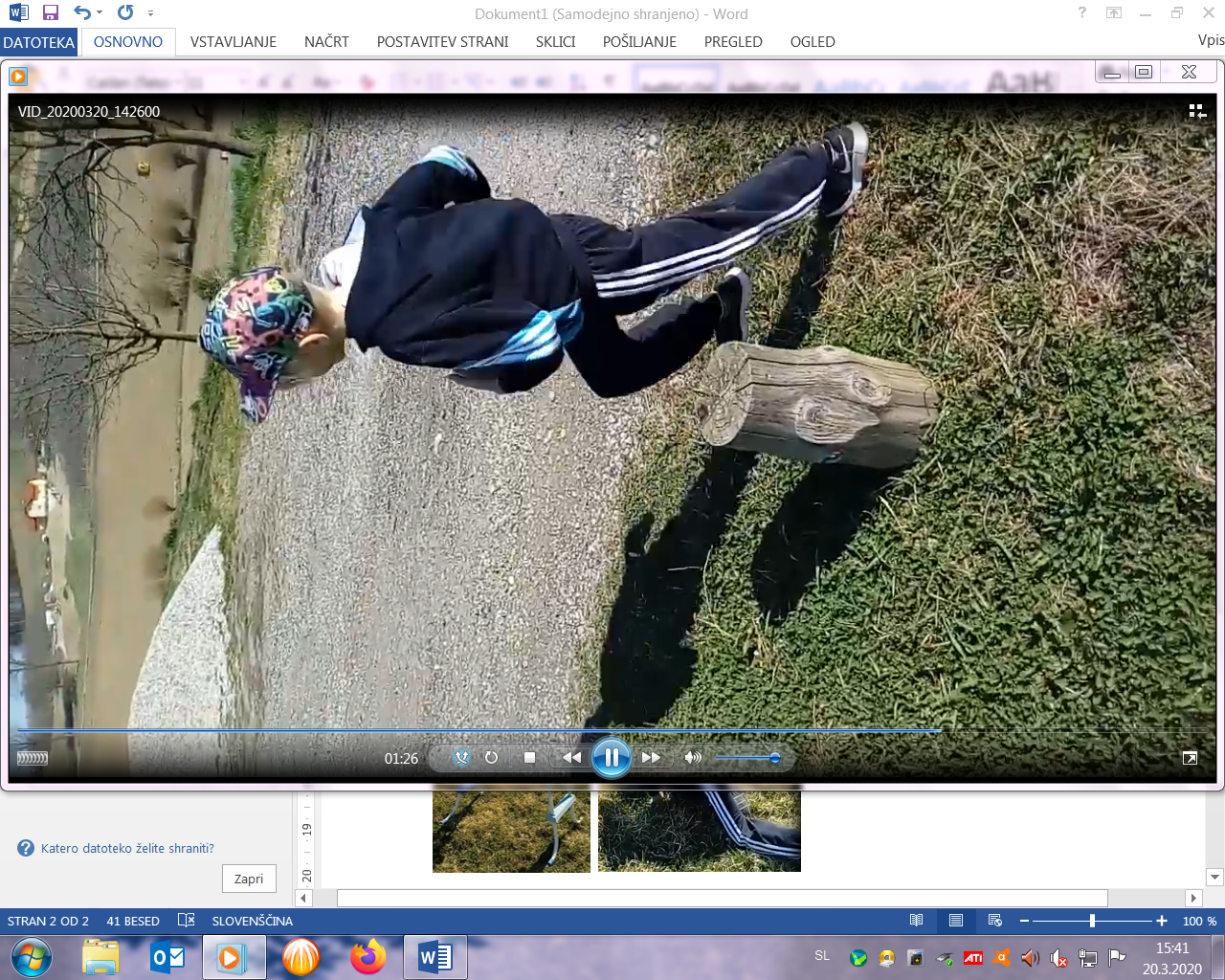Open the OGLED ribbon tab
Viewport: 1225px width, 980px height.
[x=813, y=42]
